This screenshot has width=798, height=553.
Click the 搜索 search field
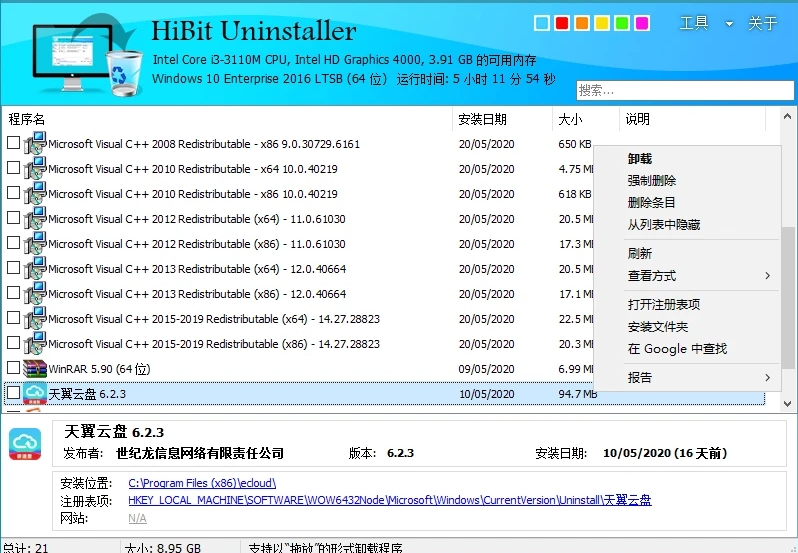coord(685,91)
